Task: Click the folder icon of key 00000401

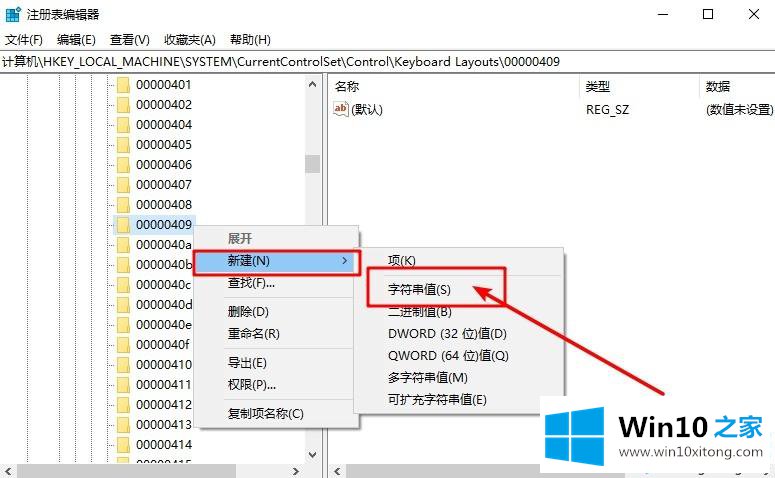Action: click(123, 85)
